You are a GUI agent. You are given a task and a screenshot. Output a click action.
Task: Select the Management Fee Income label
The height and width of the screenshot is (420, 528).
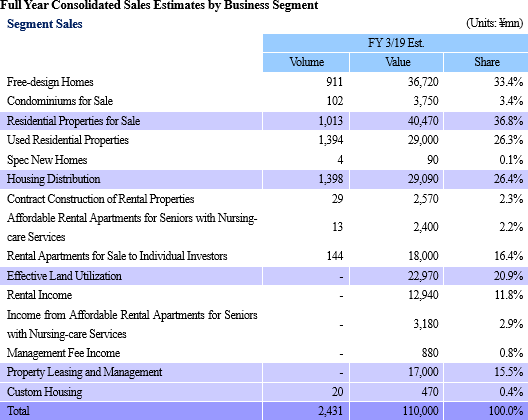point(63,353)
